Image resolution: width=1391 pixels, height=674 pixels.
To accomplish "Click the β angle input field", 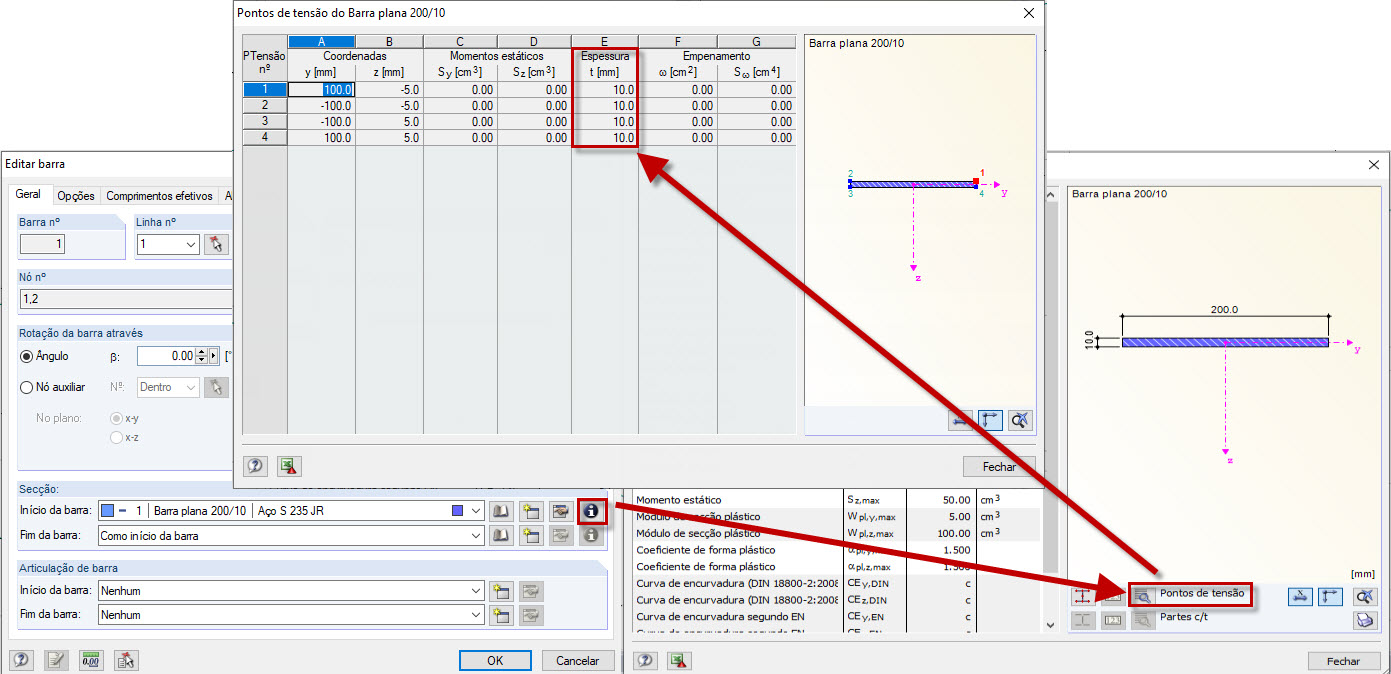I will tap(165, 356).
